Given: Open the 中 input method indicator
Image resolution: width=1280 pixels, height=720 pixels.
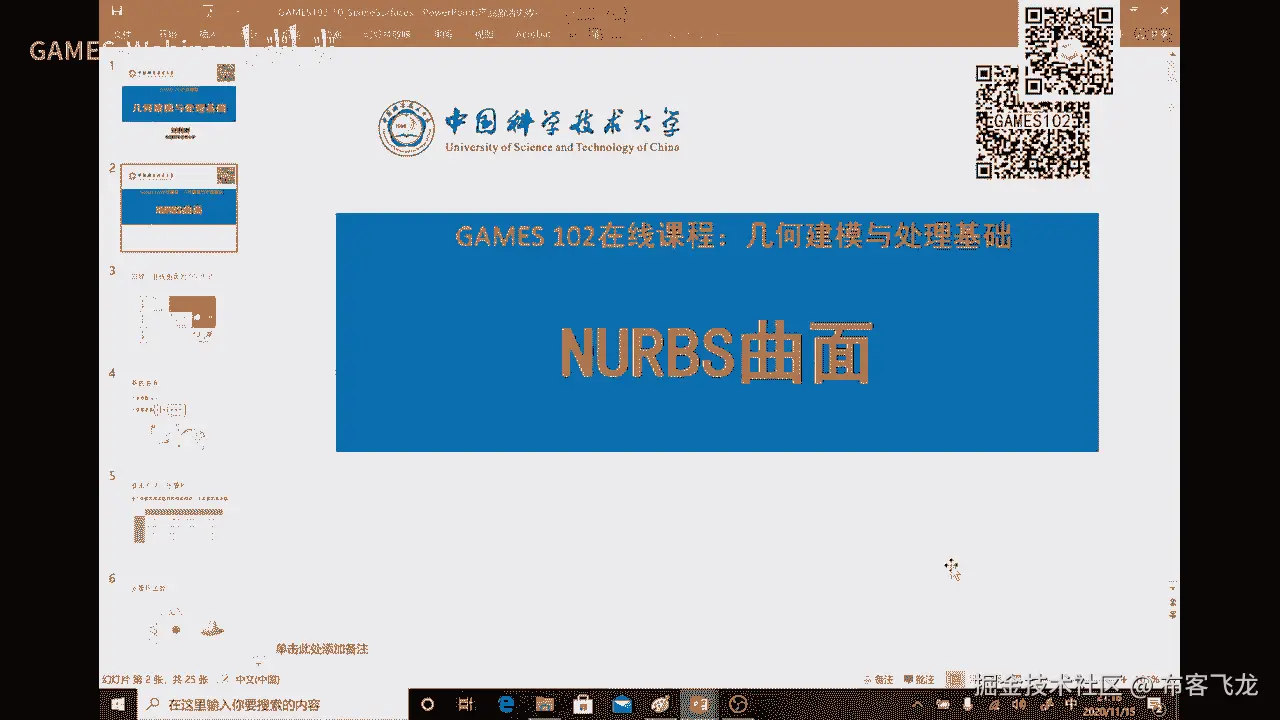Looking at the screenshot, I should click(x=1071, y=705).
